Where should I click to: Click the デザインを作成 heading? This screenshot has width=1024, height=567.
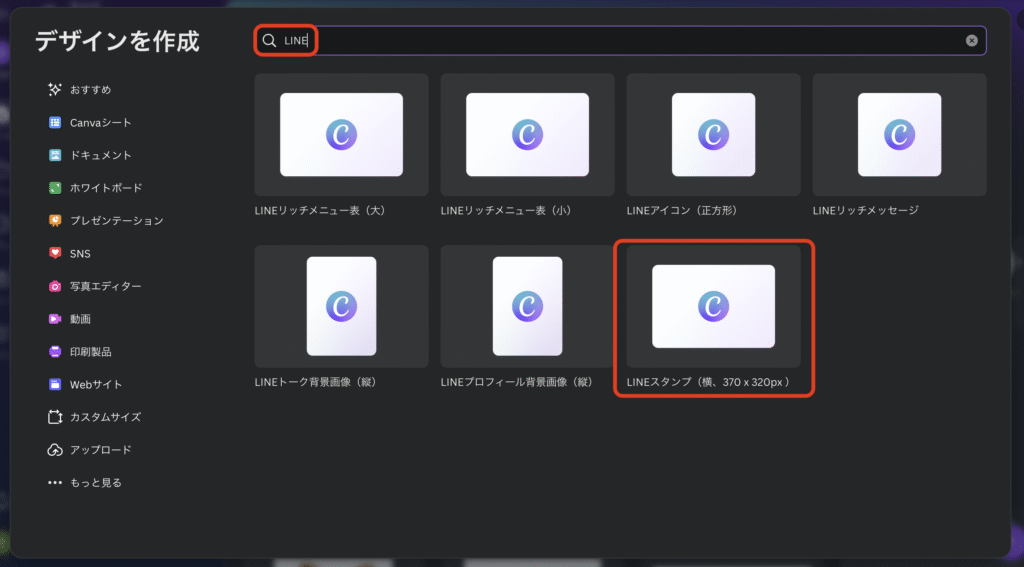point(117,41)
